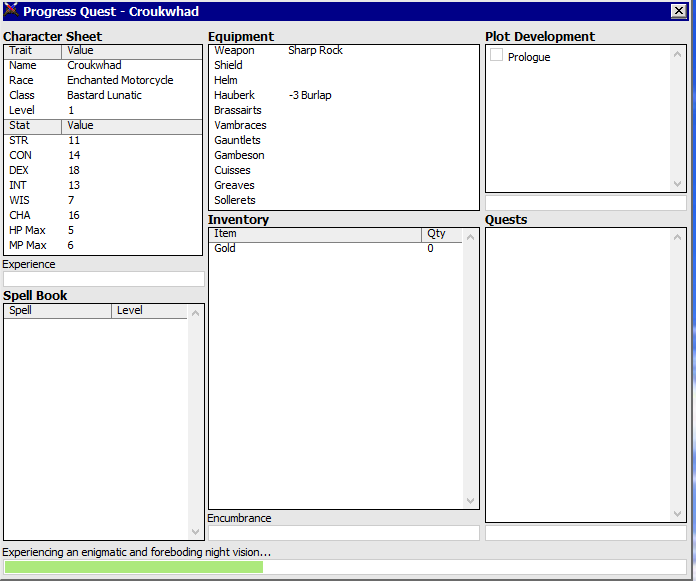The height and width of the screenshot is (581, 696).
Task: Click the Item column header in Inventory
Action: [315, 234]
